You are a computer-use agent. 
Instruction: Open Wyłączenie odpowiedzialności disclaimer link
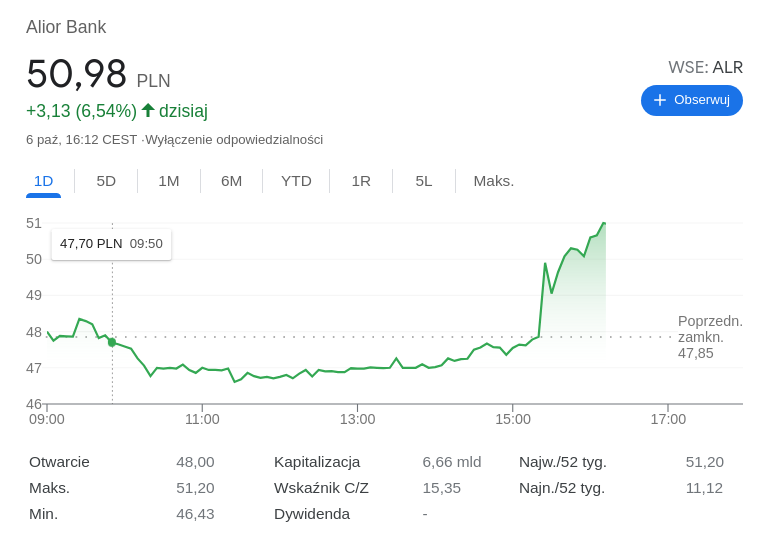point(234,140)
